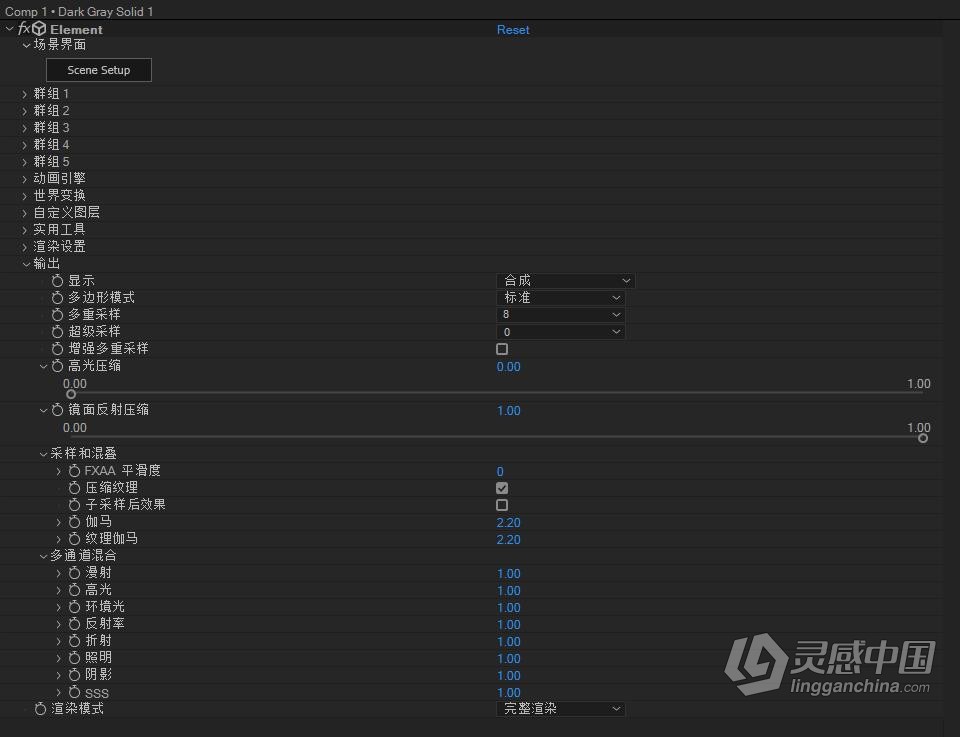Click stopwatch icon next to 折射

pyautogui.click(x=75, y=640)
